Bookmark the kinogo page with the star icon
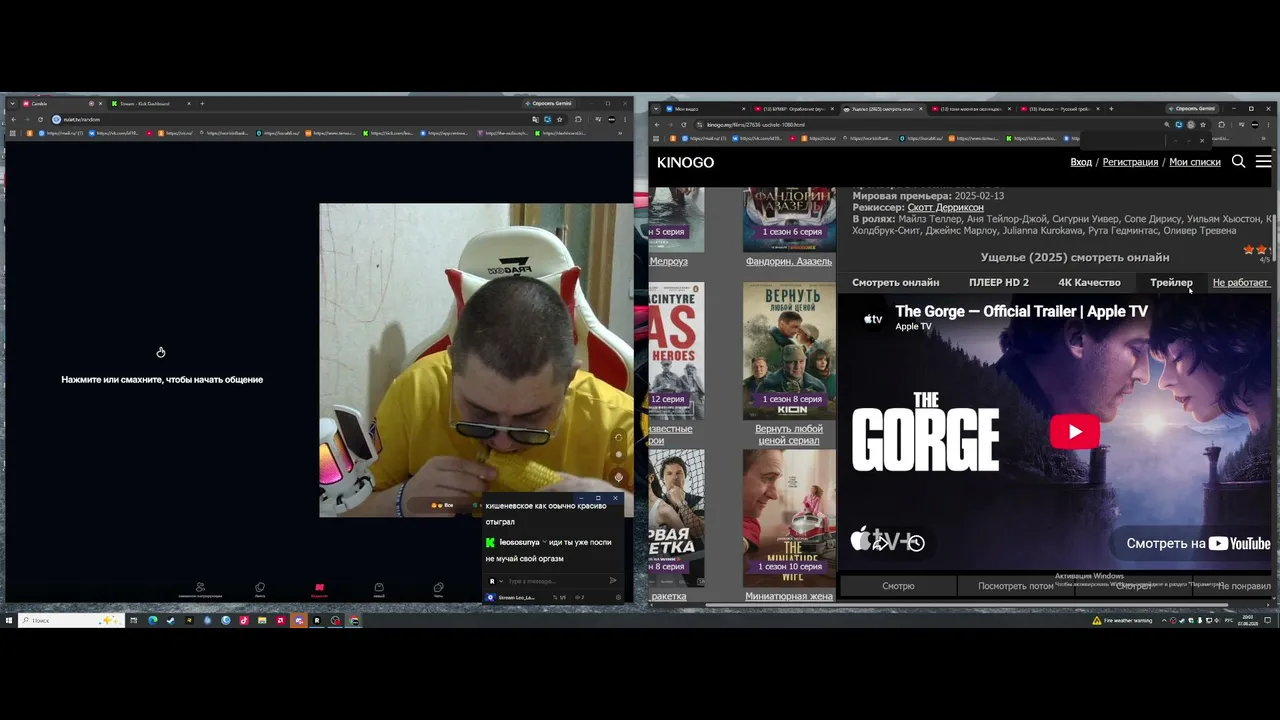The height and width of the screenshot is (720, 1280). coord(1203,125)
